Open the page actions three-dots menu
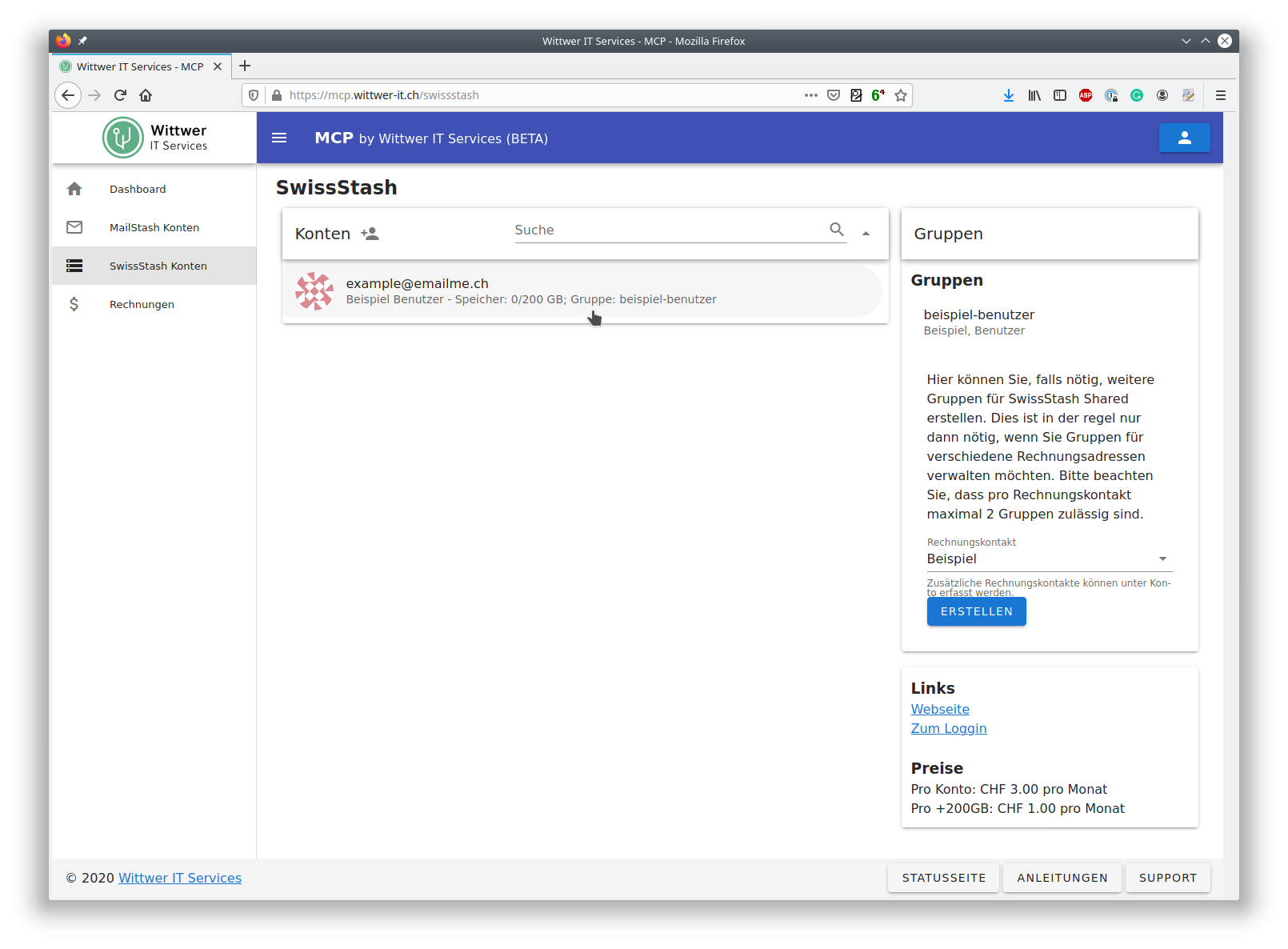This screenshot has width=1288, height=949. tap(811, 95)
